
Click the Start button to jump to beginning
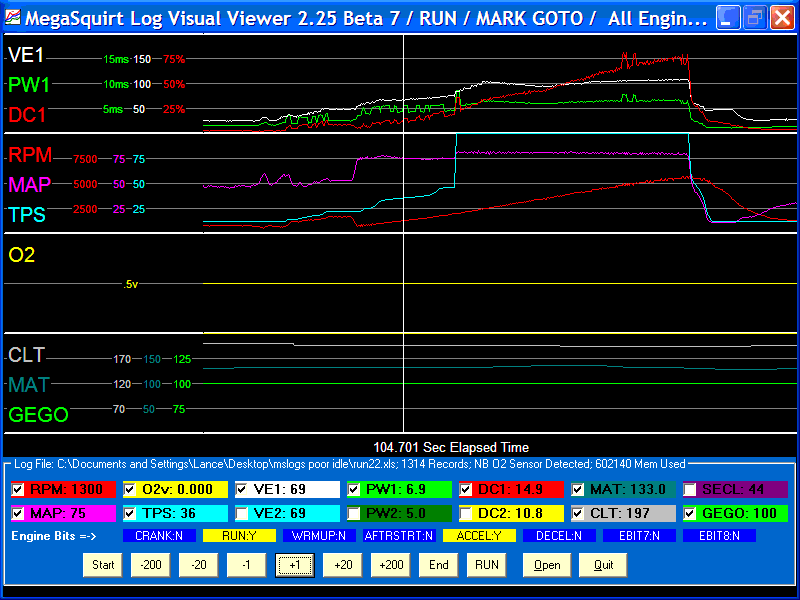coord(103,565)
